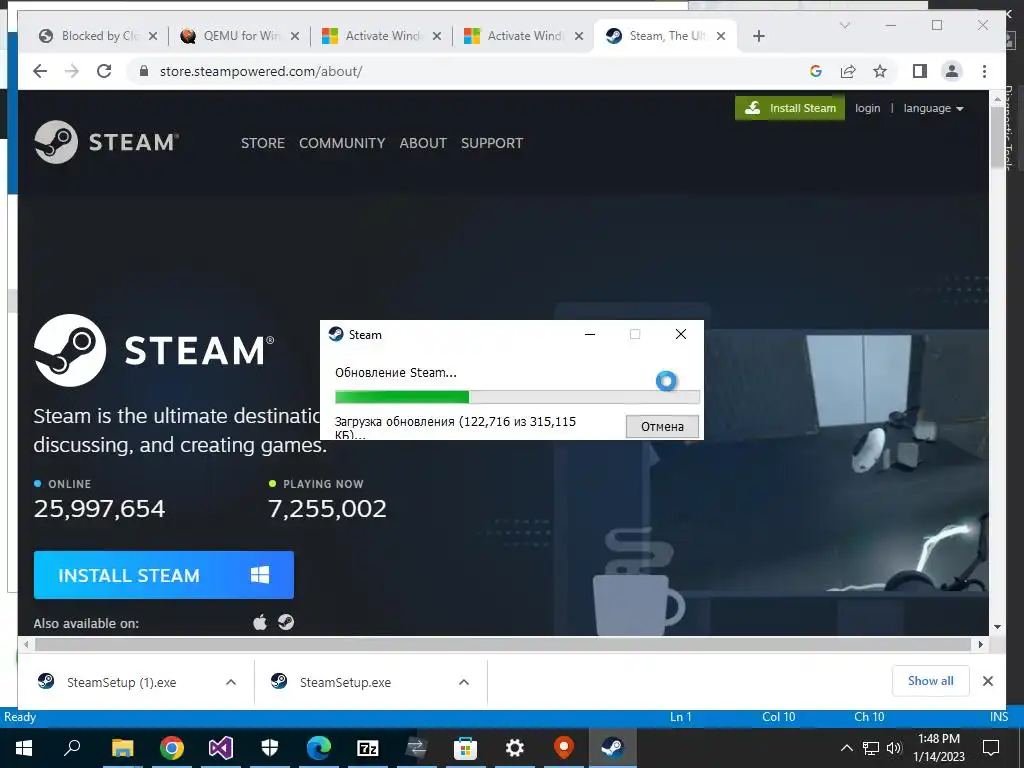
Task: Close the QEMU for Windows tab
Action: (x=295, y=36)
